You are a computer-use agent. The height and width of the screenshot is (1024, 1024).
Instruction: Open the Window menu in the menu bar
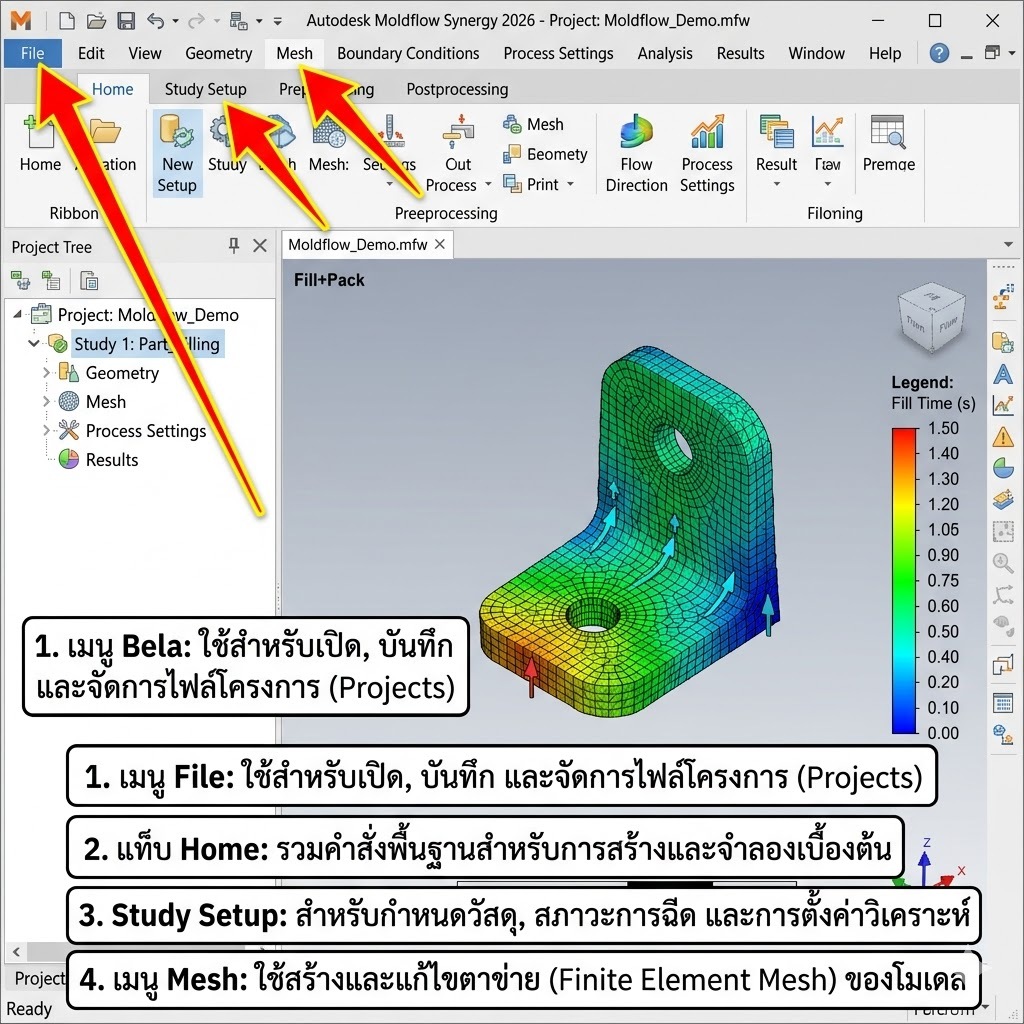816,53
